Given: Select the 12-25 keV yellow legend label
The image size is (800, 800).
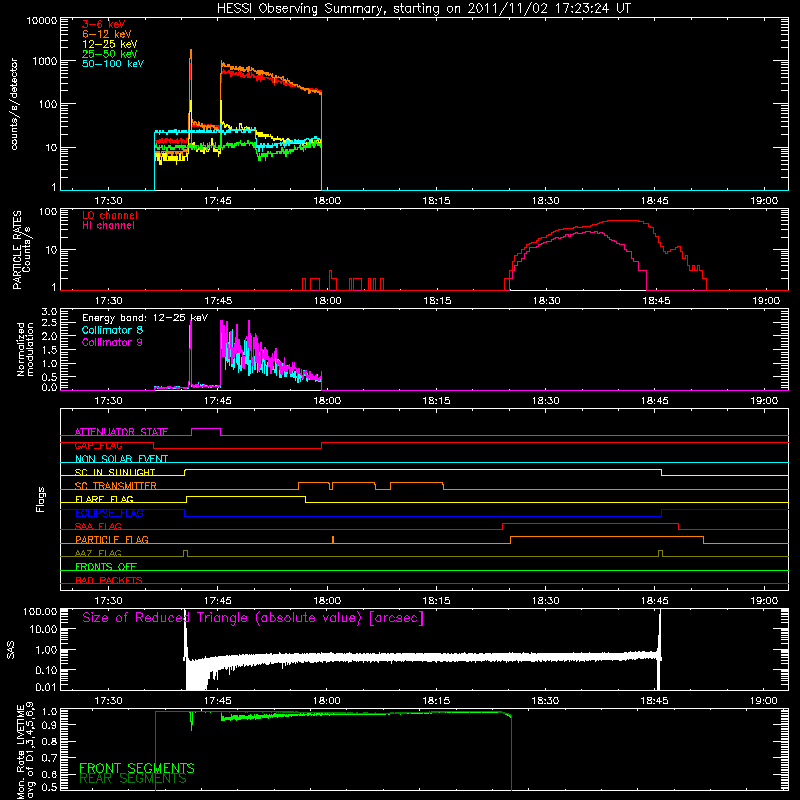Looking at the screenshot, I should coord(110,44).
